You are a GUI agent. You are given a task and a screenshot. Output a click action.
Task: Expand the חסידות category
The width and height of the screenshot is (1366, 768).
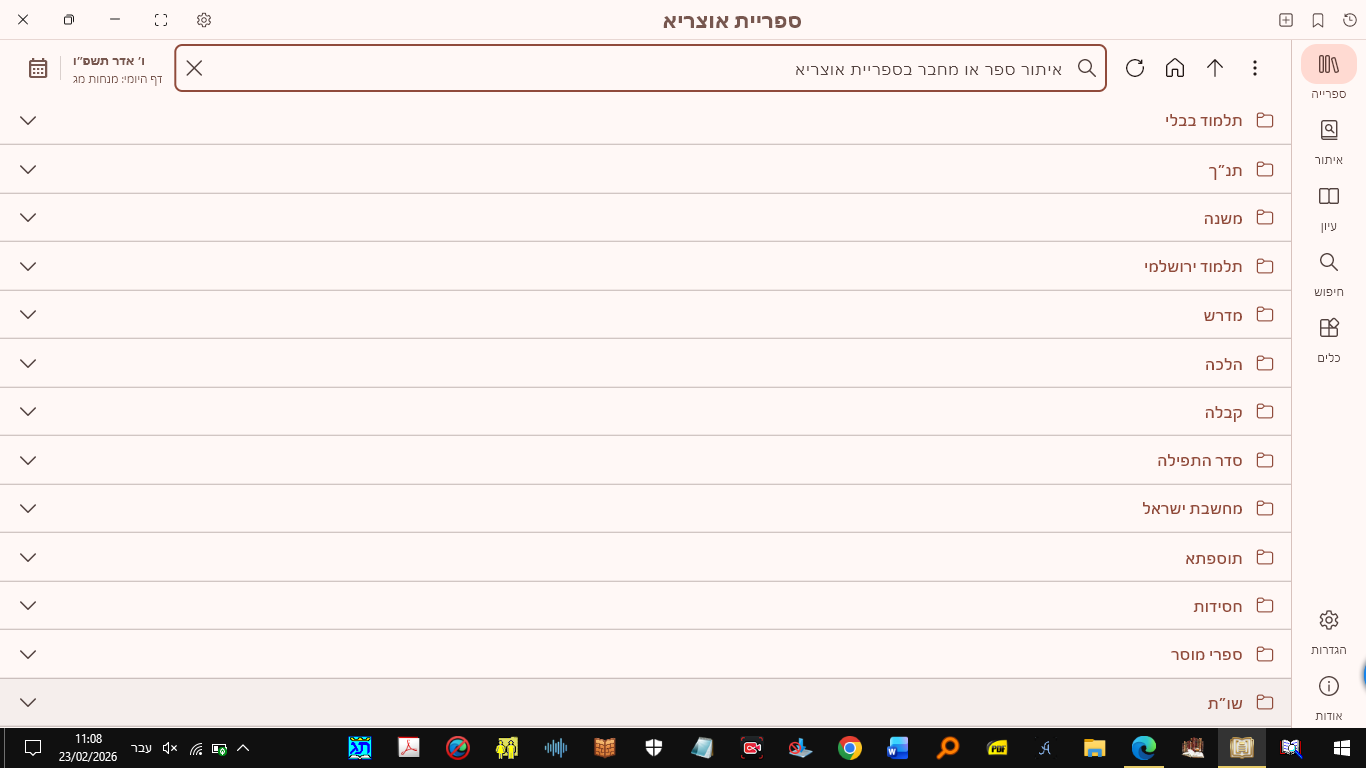[x=27, y=605]
